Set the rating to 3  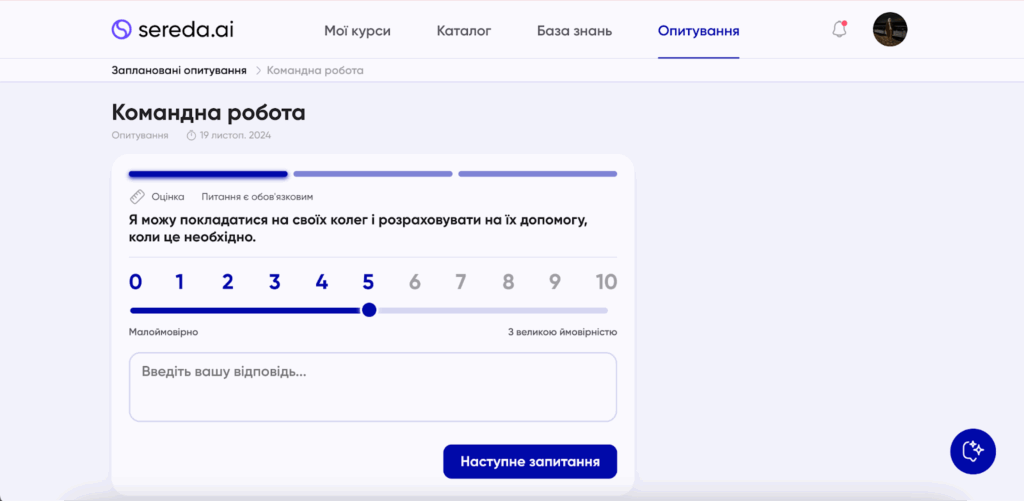[x=275, y=282]
